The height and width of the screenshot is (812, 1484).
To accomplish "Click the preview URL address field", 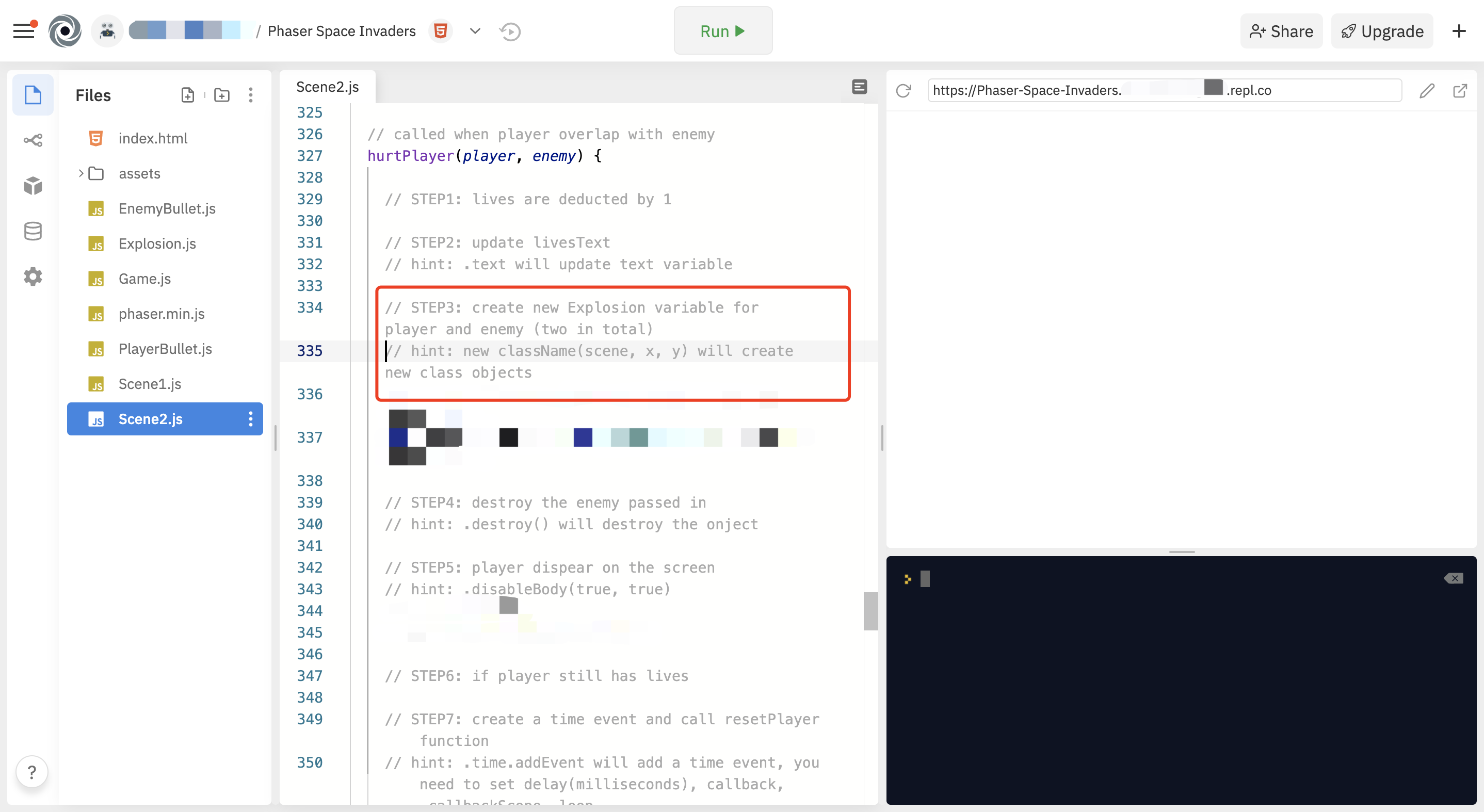I will point(1164,90).
